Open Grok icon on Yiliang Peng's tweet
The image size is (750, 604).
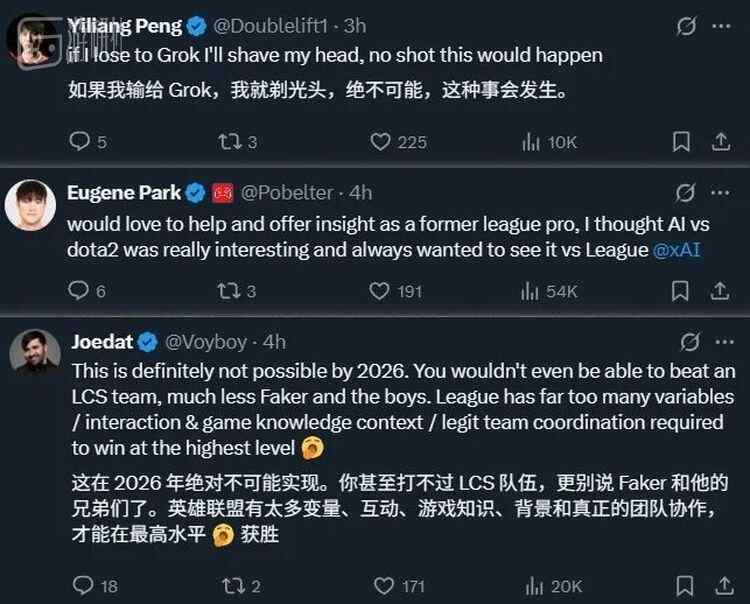pos(686,27)
